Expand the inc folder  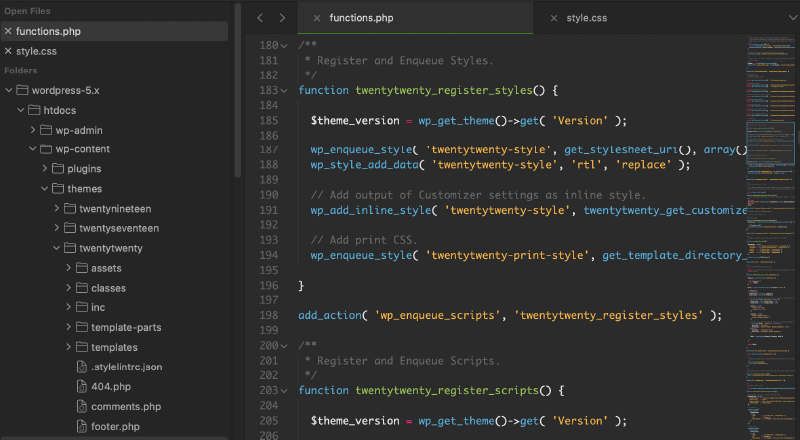click(x=68, y=307)
